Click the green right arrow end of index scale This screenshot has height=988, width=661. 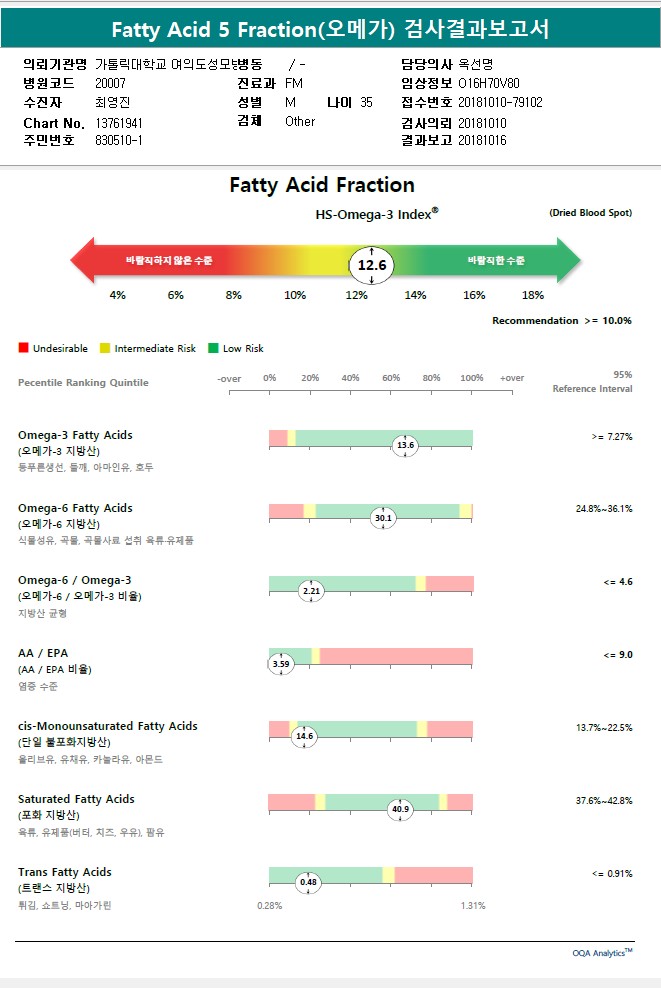[x=569, y=260]
